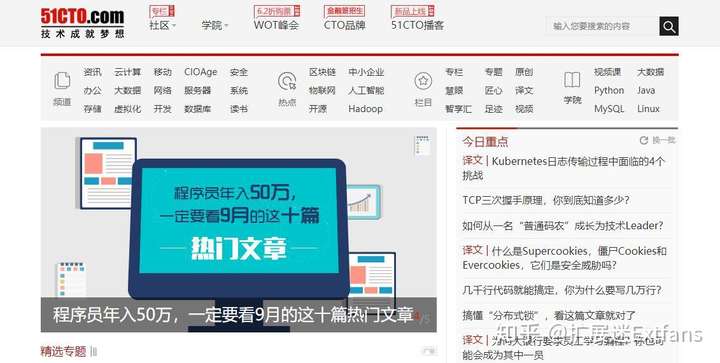Screen dimensions: 720x363
Task: Open 大数据 in the 频道 section
Action: (128, 90)
